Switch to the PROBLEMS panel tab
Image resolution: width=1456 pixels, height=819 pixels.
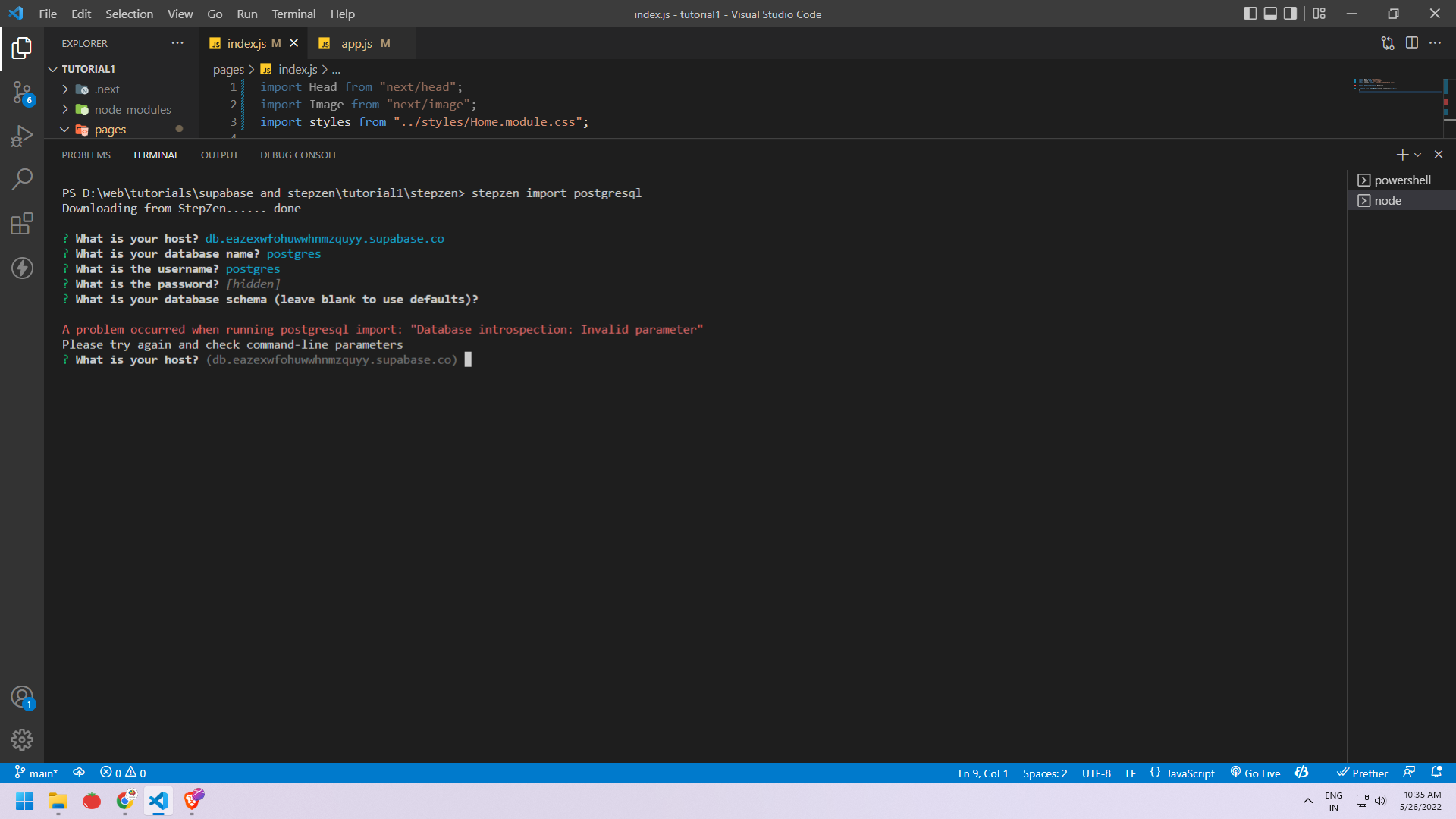click(86, 155)
